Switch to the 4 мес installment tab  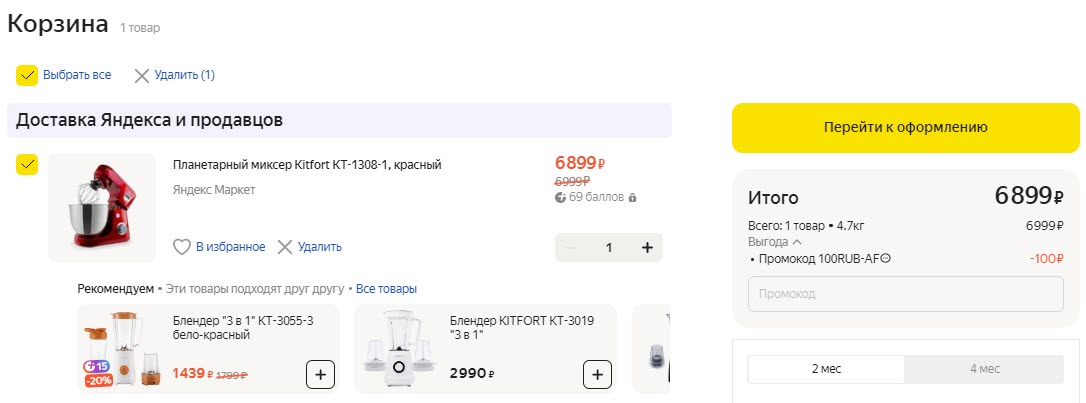click(x=984, y=369)
